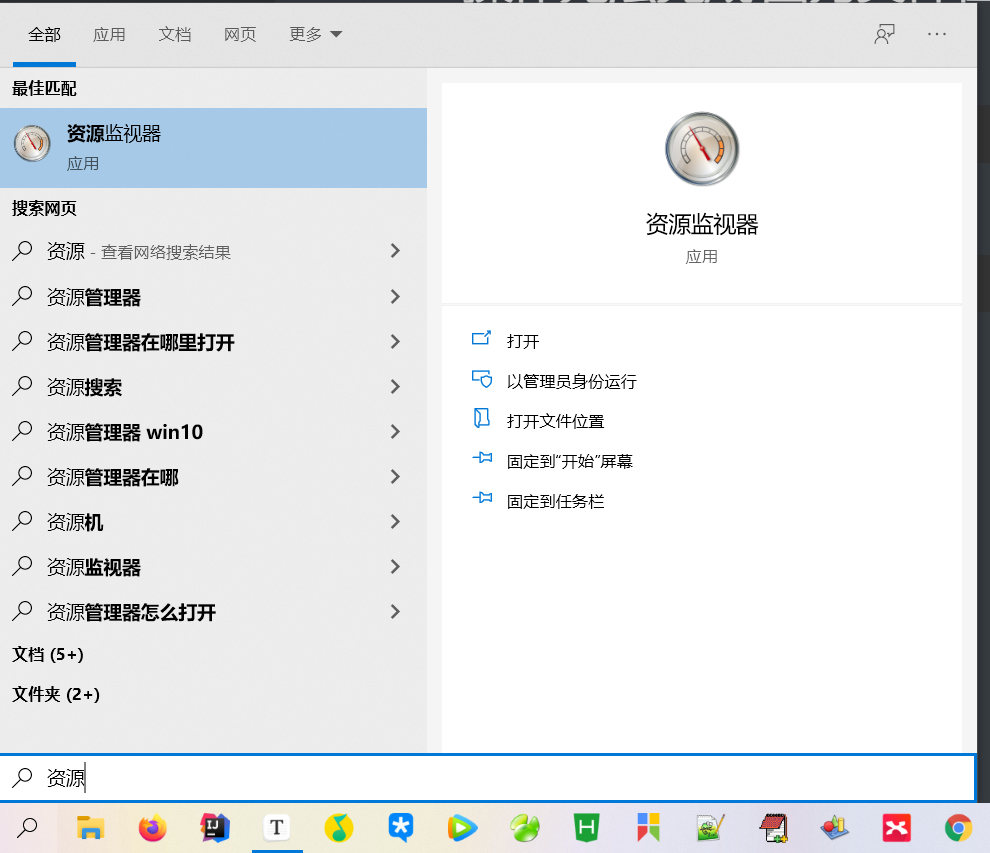
Task: Open Google Chrome on the taskbar
Action: click(958, 827)
